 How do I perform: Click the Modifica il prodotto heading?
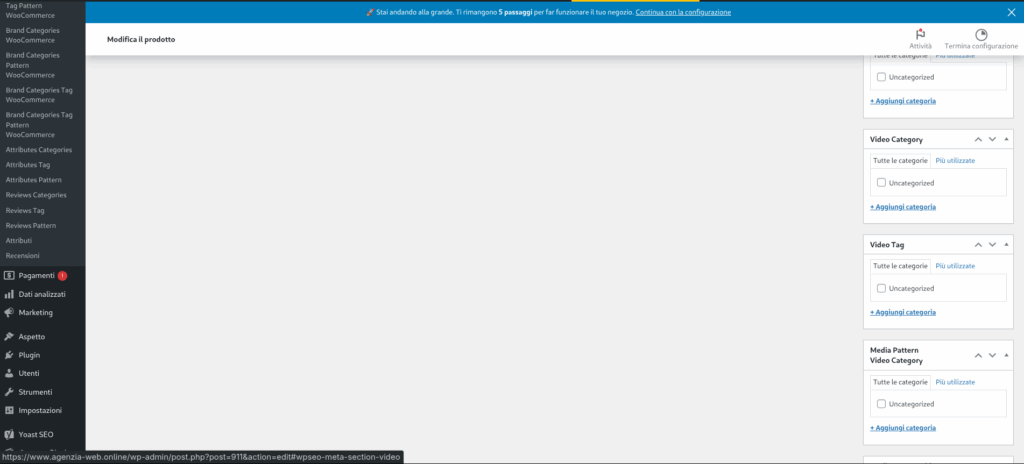(141, 40)
